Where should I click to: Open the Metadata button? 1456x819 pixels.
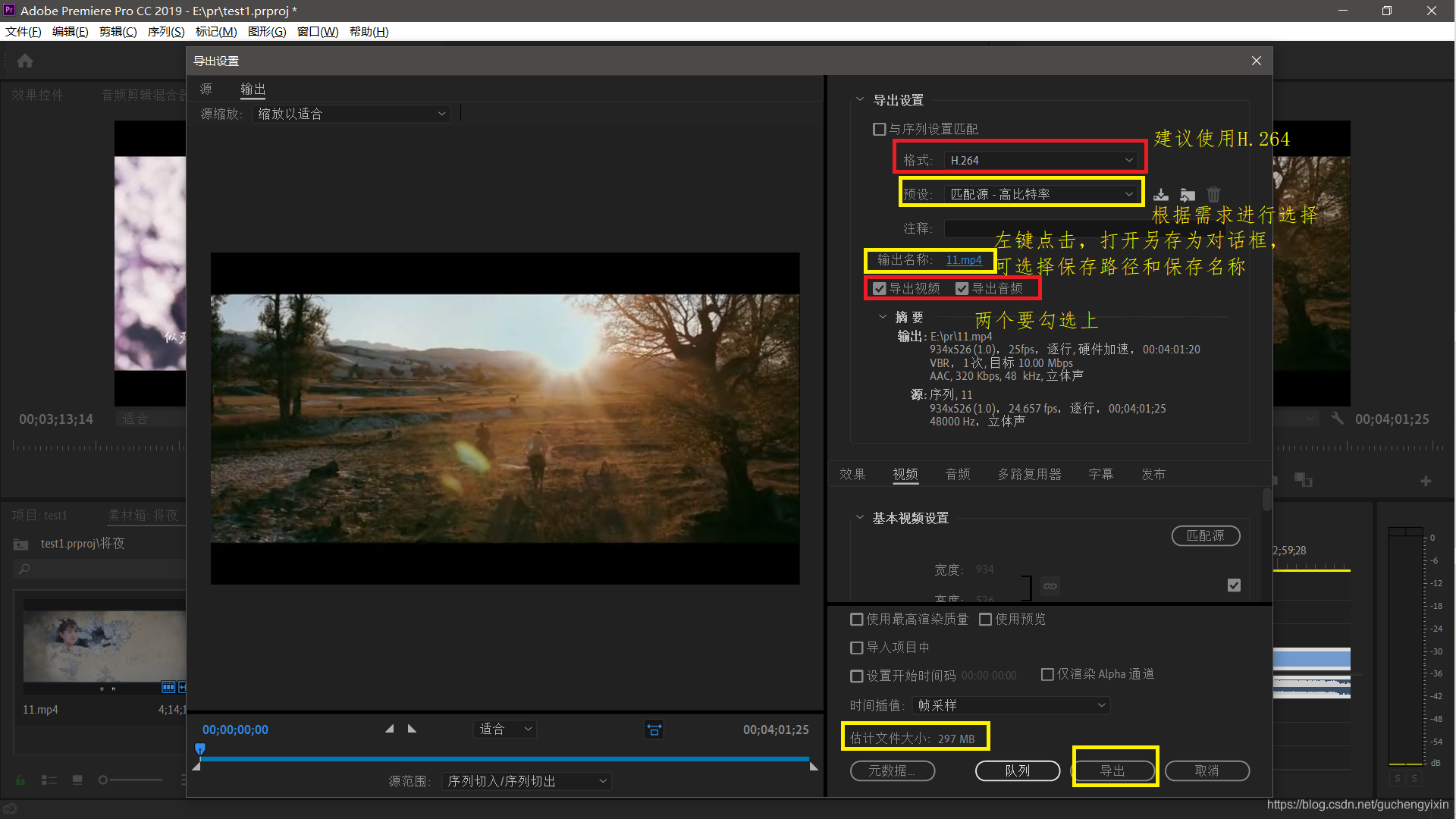(892, 770)
